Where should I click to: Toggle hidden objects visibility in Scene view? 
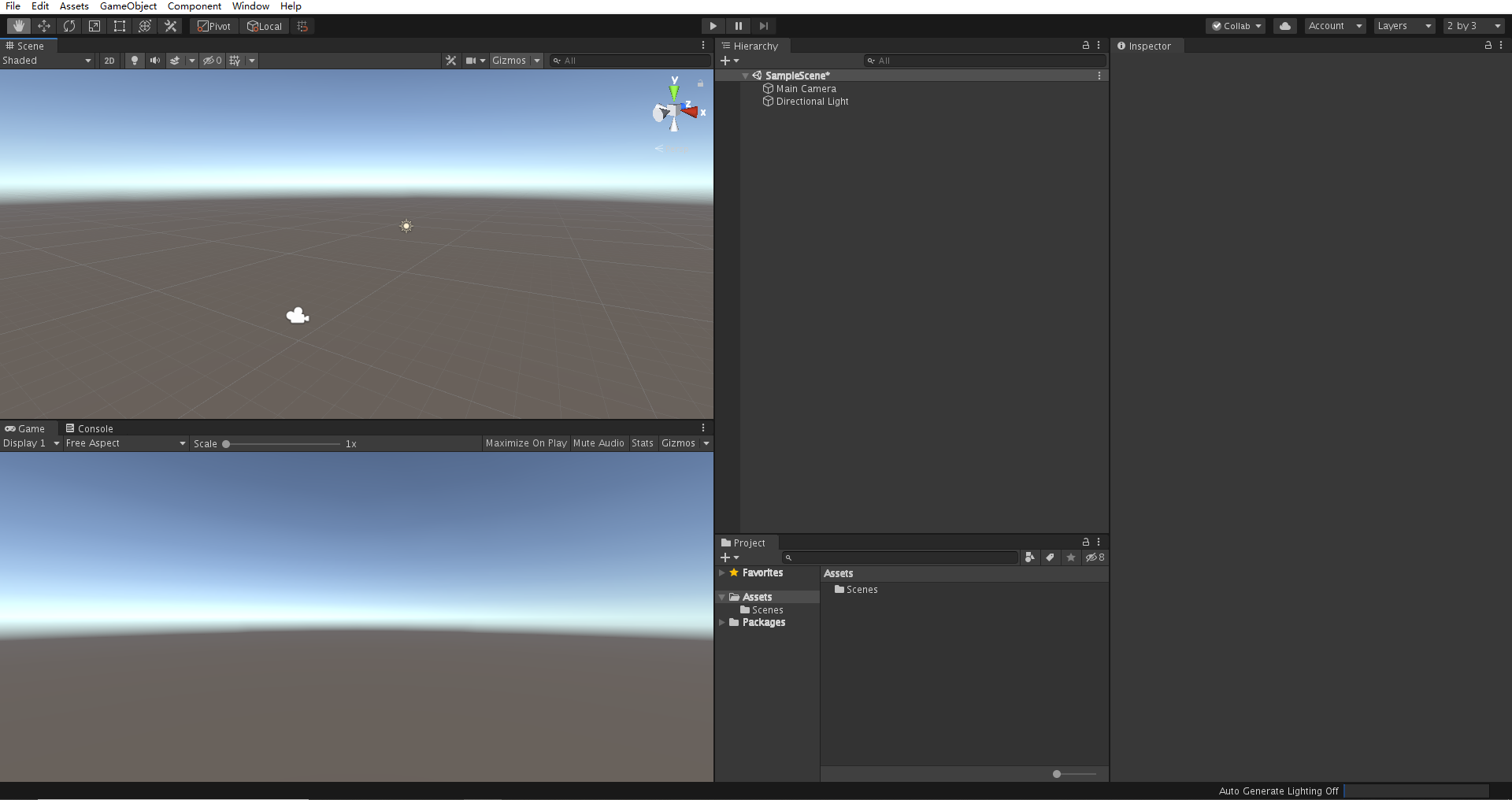pos(213,61)
